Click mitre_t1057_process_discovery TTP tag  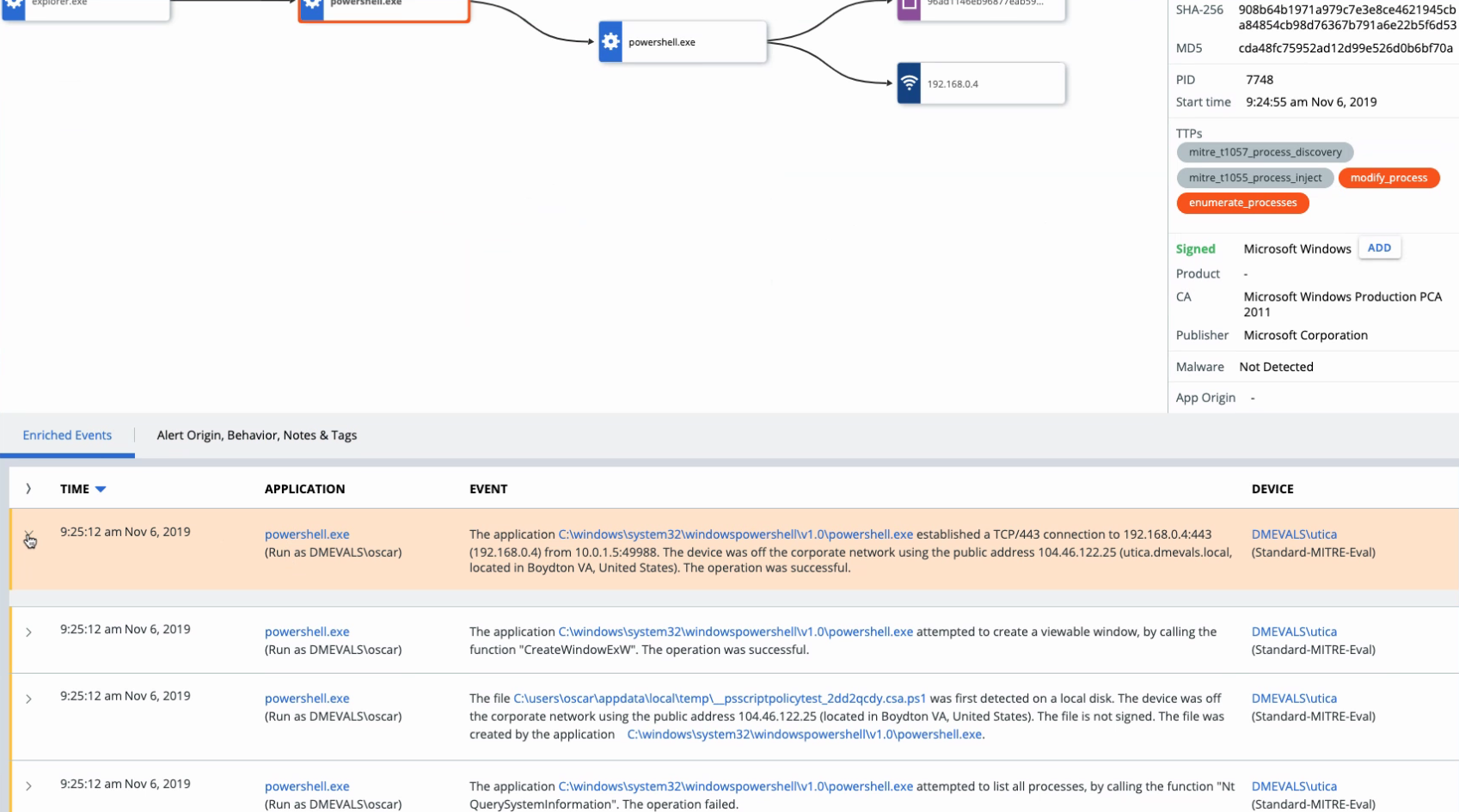coord(1265,152)
